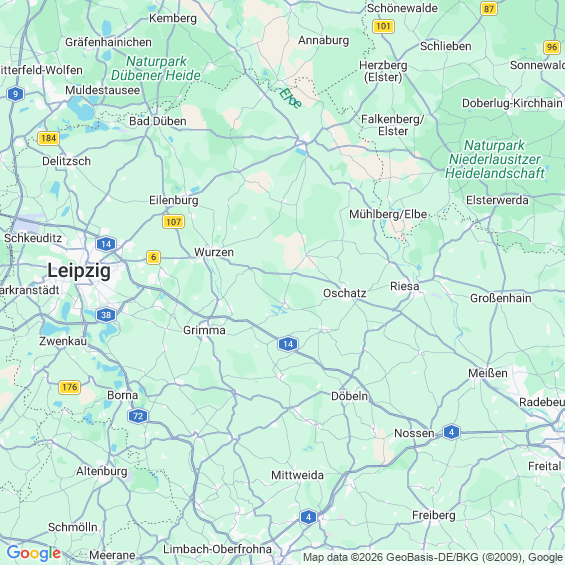This screenshot has height=565, width=565.
Task: Select the Meißen town label
Action: click(x=488, y=373)
